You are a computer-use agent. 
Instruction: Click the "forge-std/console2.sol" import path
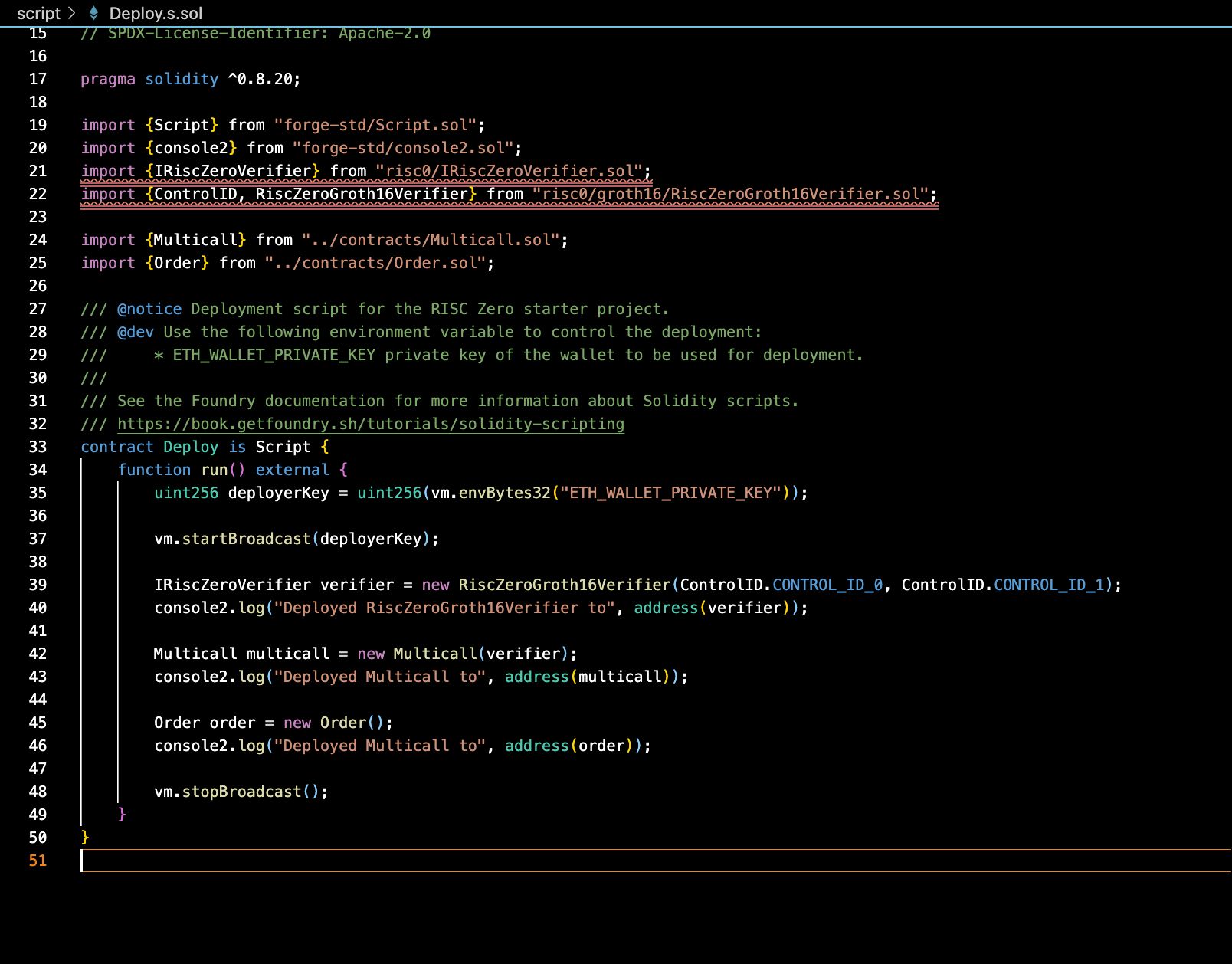[x=403, y=148]
